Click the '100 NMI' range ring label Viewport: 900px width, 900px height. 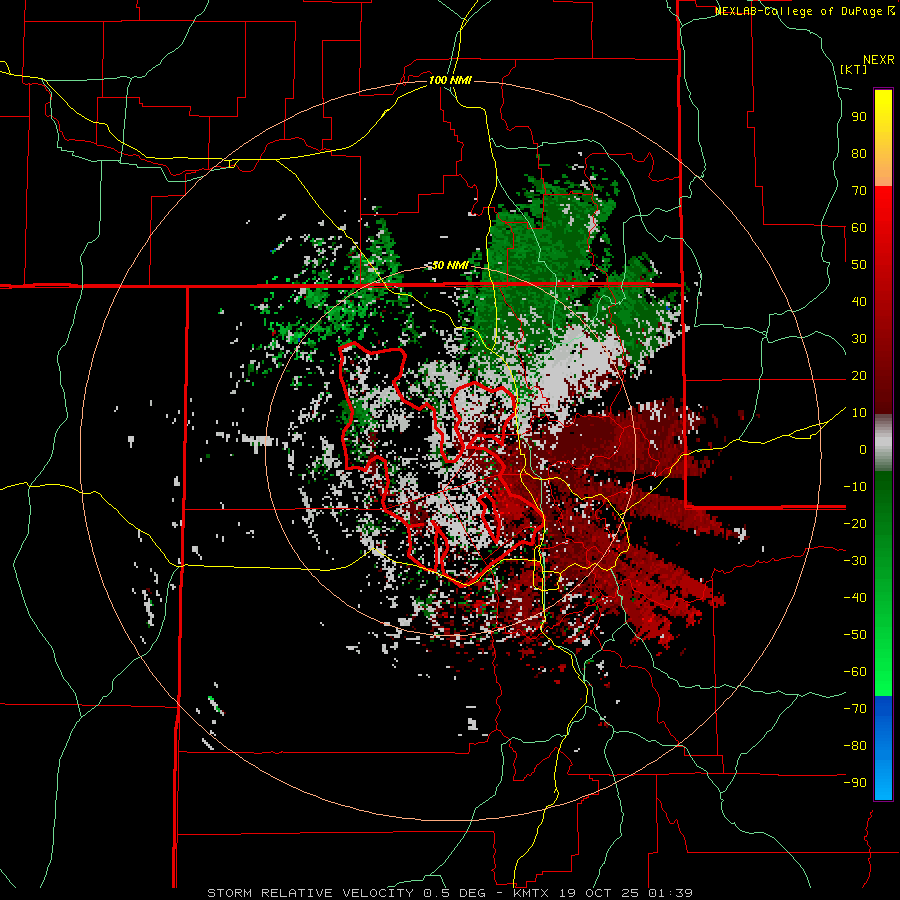point(450,80)
